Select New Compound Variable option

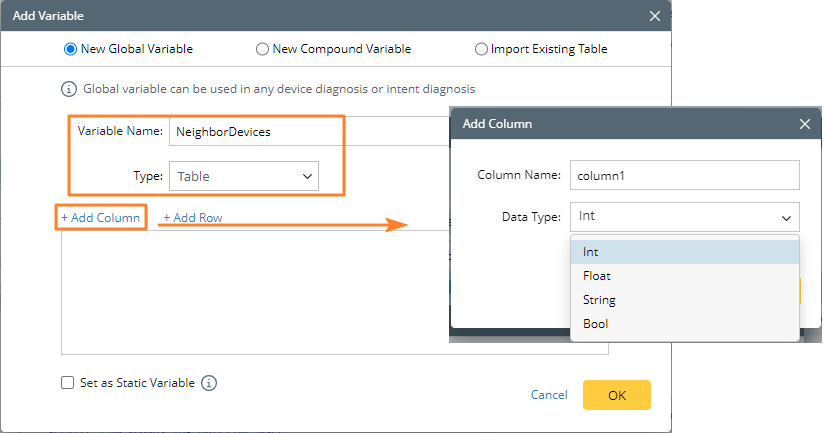pyautogui.click(x=262, y=49)
